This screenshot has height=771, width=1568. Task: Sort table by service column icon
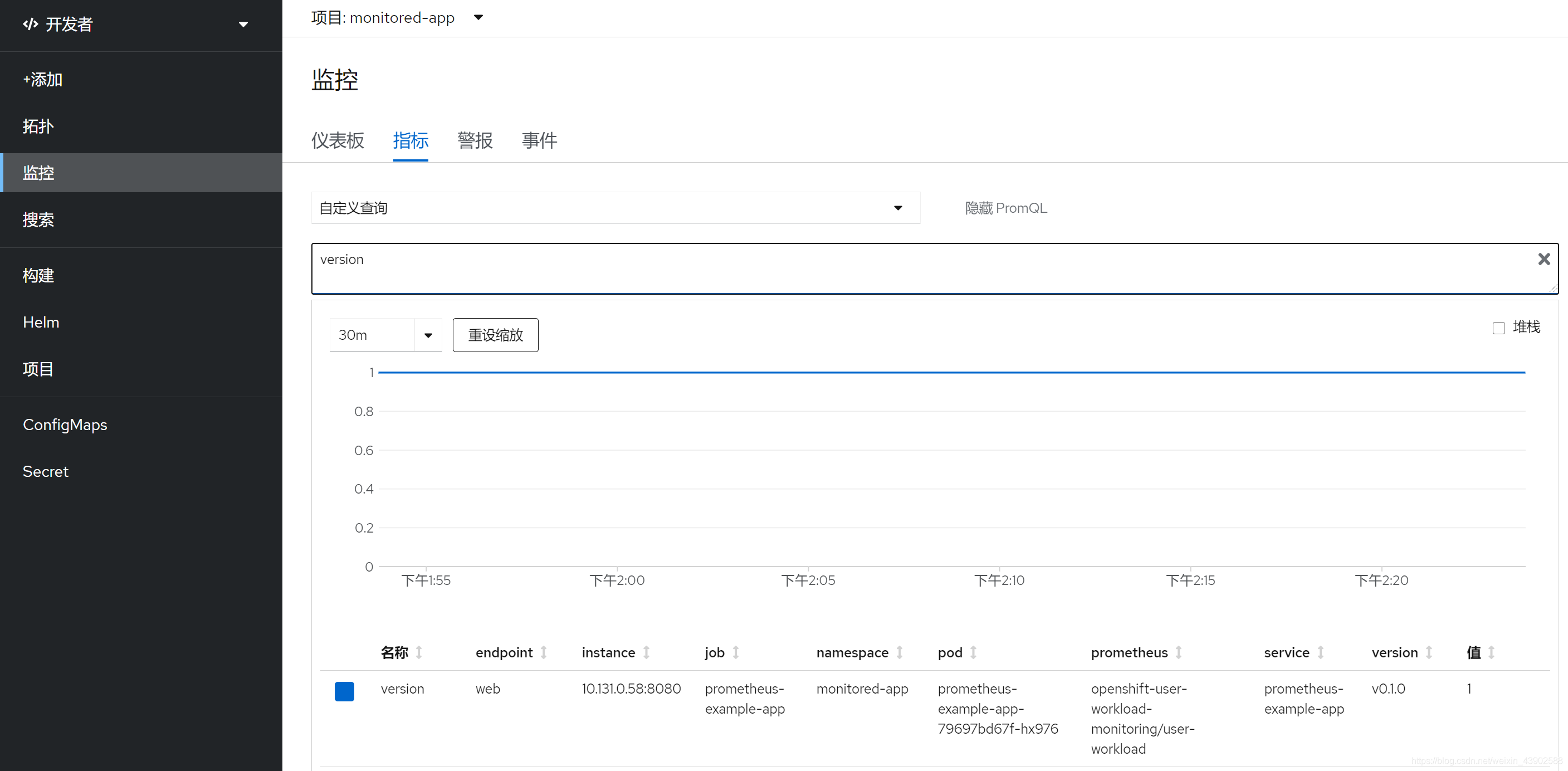coord(1321,653)
